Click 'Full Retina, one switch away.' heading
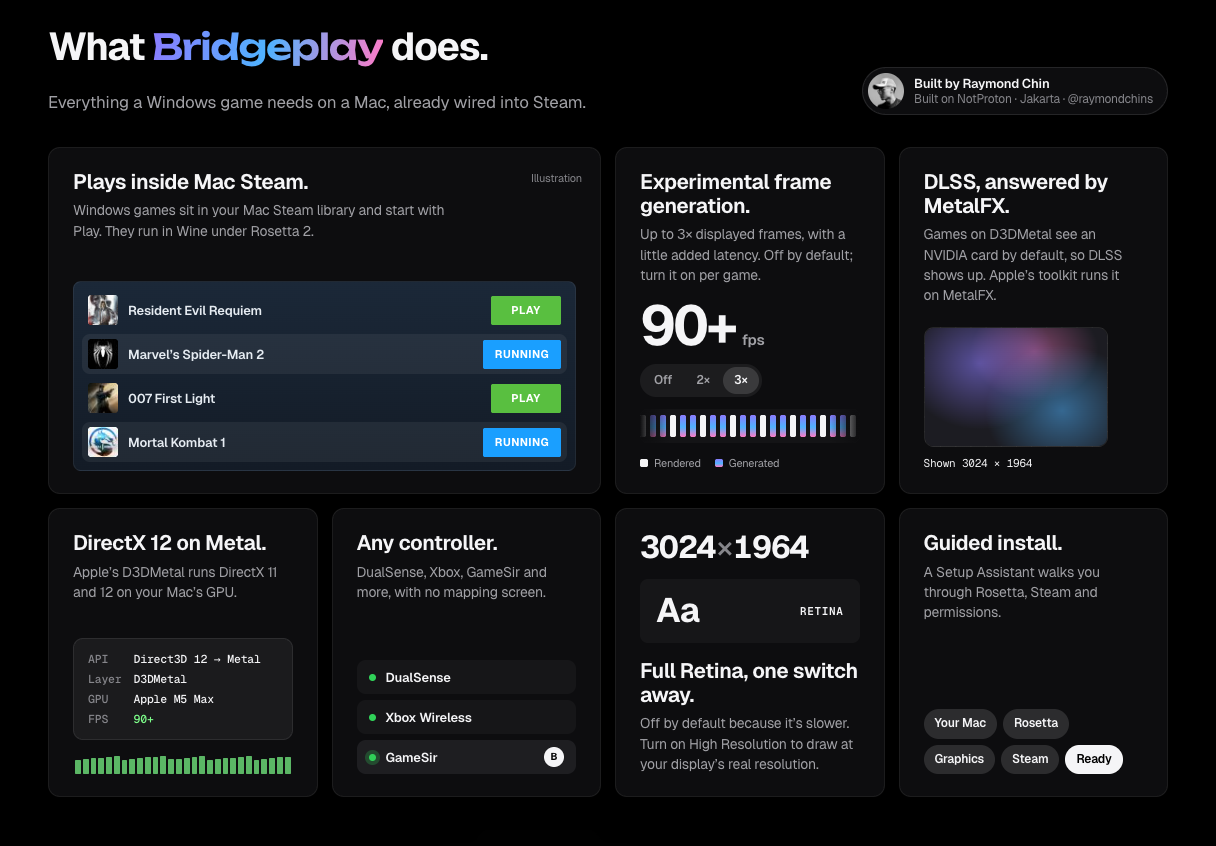This screenshot has width=1216, height=846. click(749, 682)
